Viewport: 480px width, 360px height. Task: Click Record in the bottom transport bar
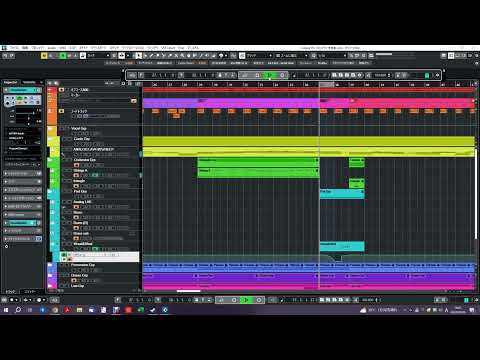tap(259, 300)
